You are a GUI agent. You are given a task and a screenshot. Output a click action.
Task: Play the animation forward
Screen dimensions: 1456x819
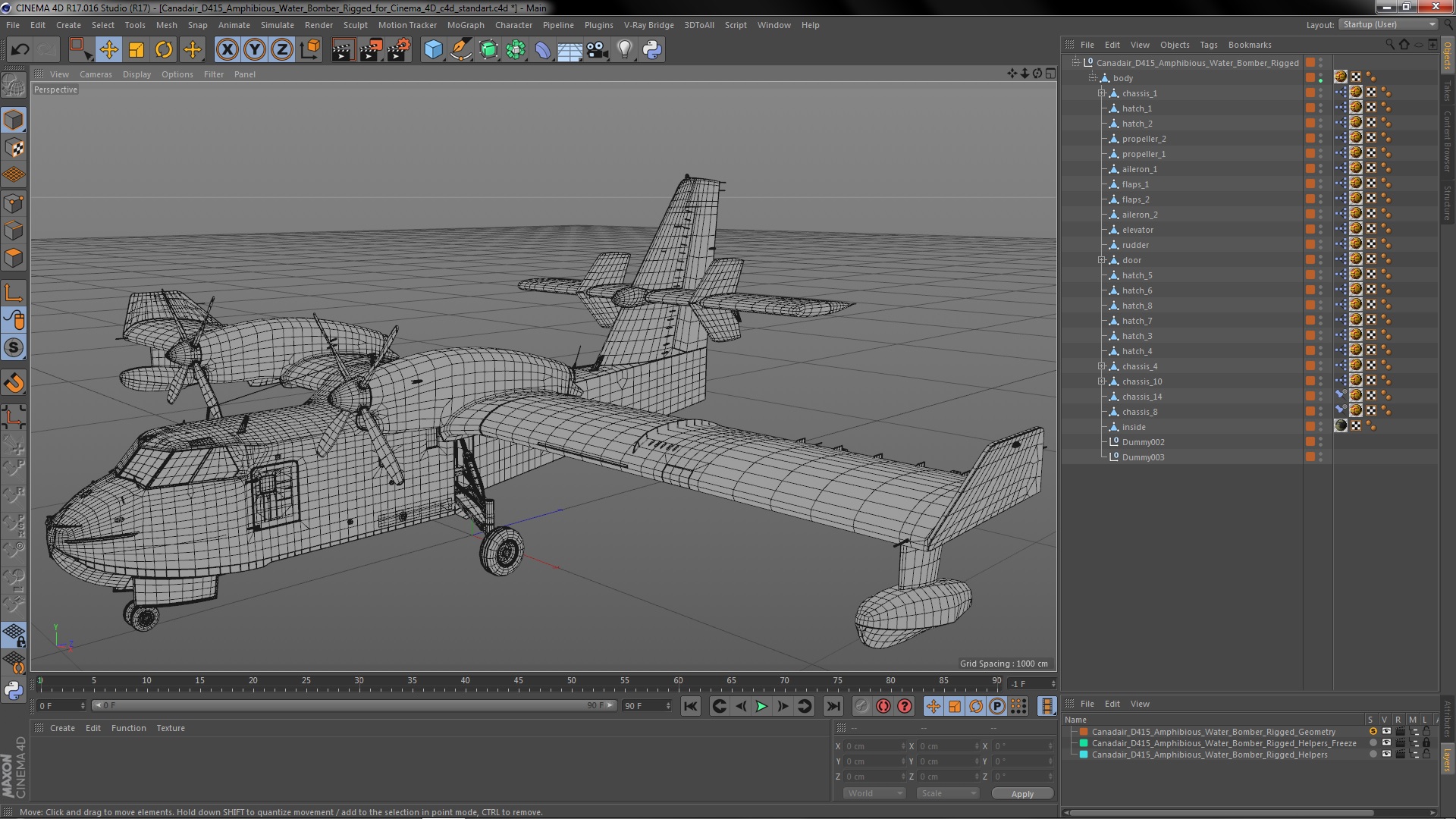pos(761,706)
